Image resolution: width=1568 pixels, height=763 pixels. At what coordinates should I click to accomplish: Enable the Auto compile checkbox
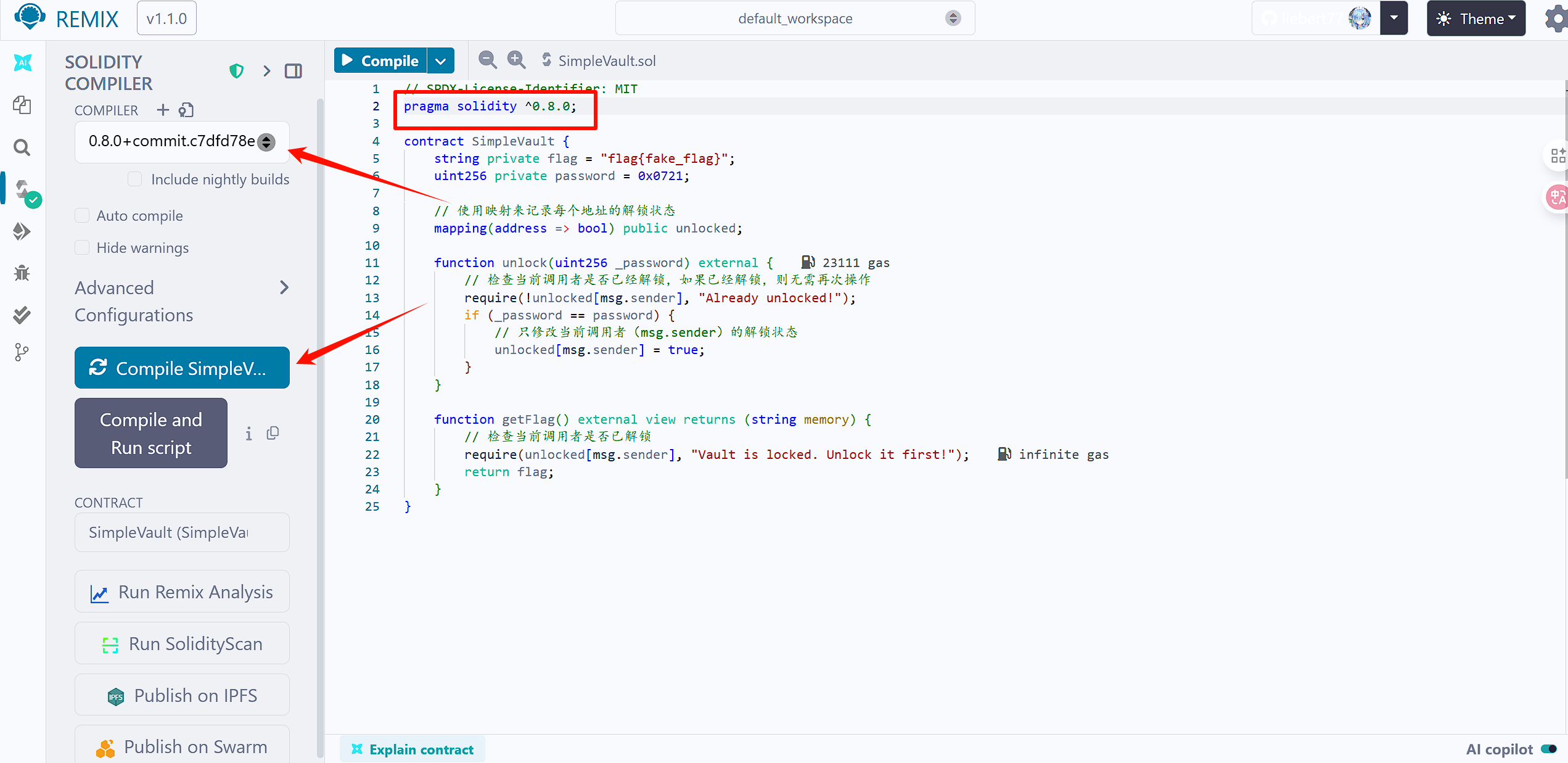(x=82, y=215)
